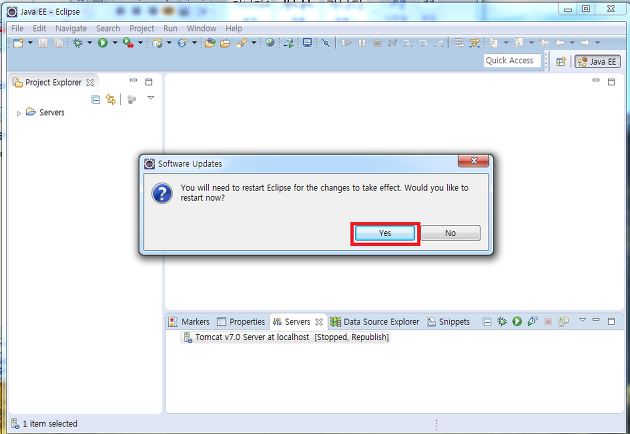Click the Suspend pause icon

(x=362, y=43)
